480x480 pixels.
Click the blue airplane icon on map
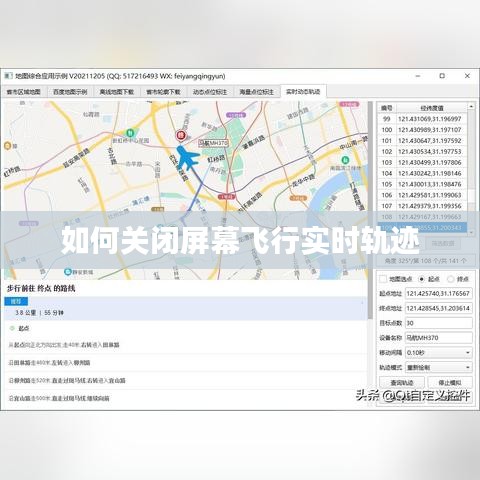click(187, 157)
